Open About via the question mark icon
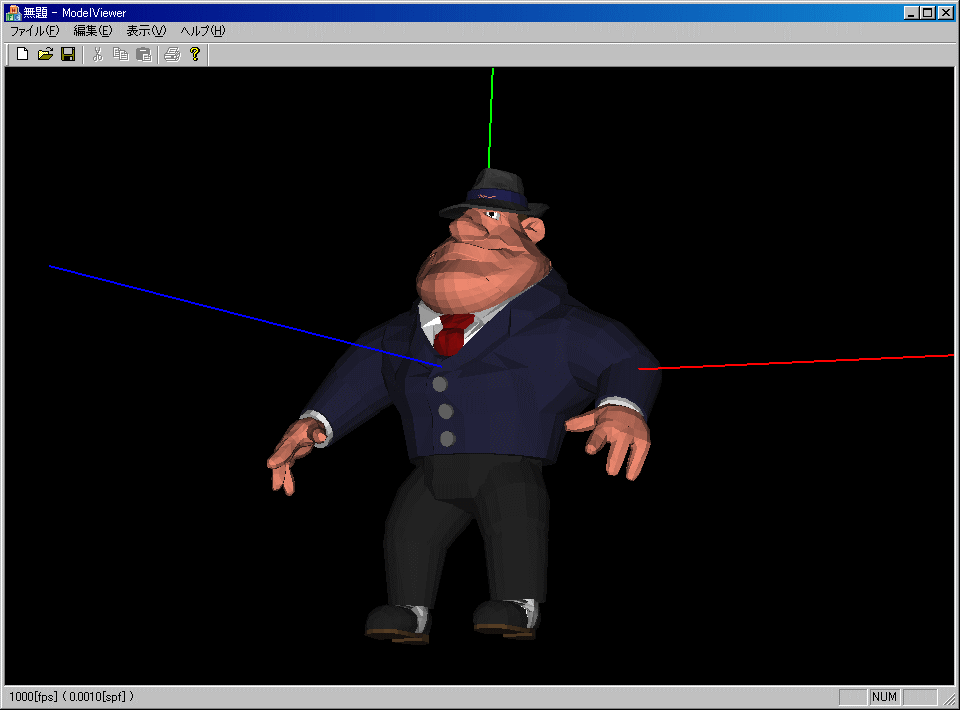This screenshot has height=710, width=960. [195, 54]
